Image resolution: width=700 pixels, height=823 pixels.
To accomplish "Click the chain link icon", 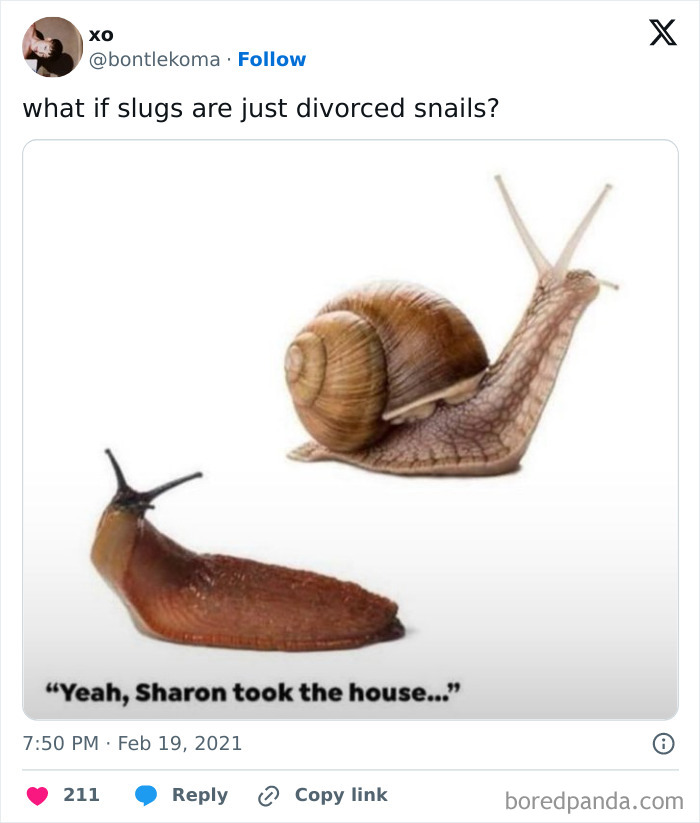I will [x=269, y=796].
